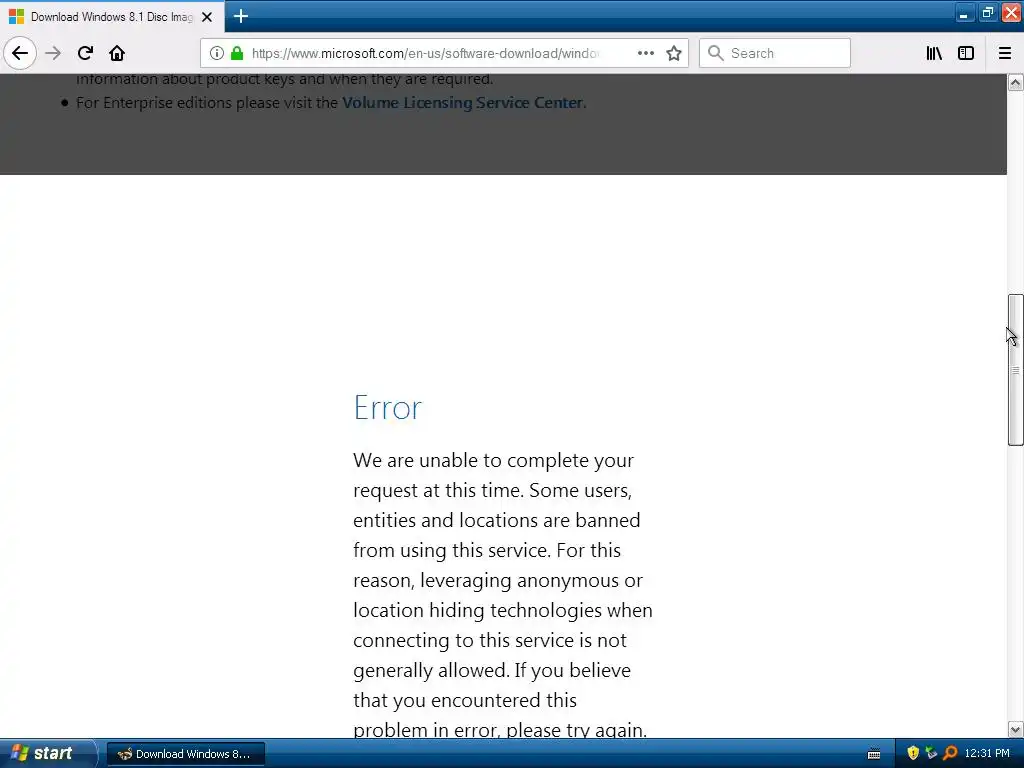The height and width of the screenshot is (768, 1024).
Task: Click the network connection tray icon
Action: click(x=931, y=753)
